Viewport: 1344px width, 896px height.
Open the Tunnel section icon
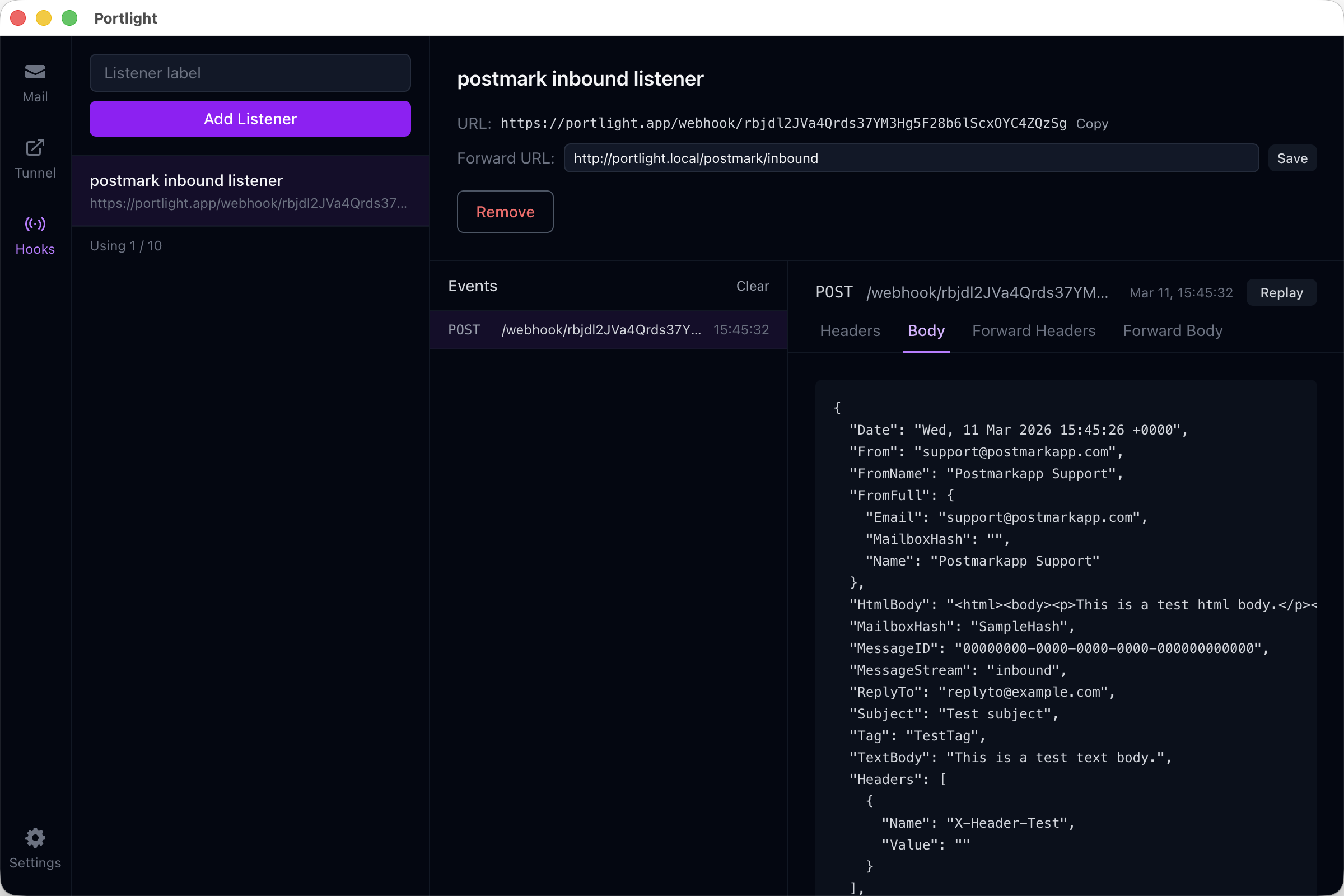click(x=35, y=148)
